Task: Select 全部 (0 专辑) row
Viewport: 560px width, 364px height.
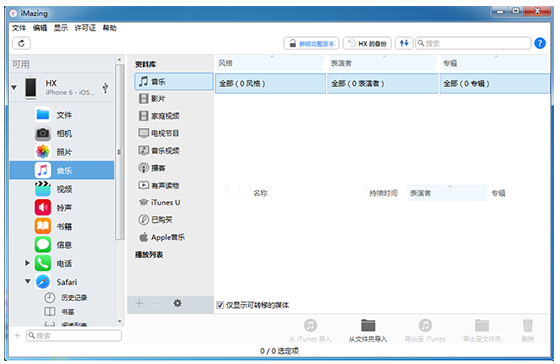Action: coord(495,84)
